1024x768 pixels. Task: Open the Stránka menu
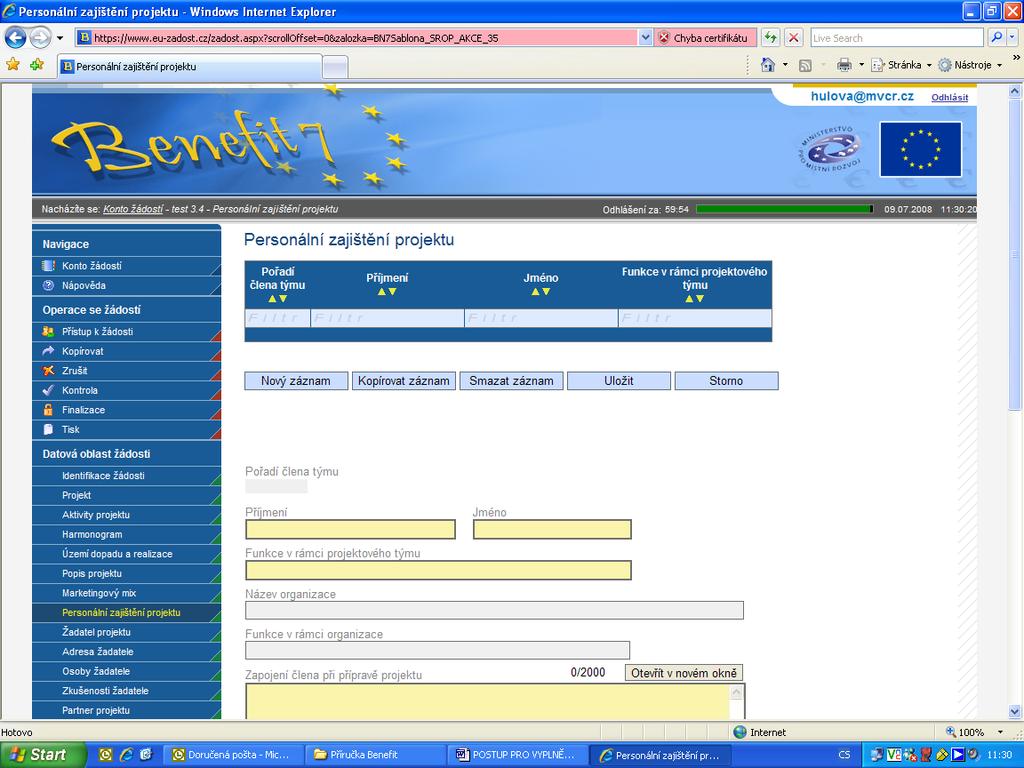901,65
